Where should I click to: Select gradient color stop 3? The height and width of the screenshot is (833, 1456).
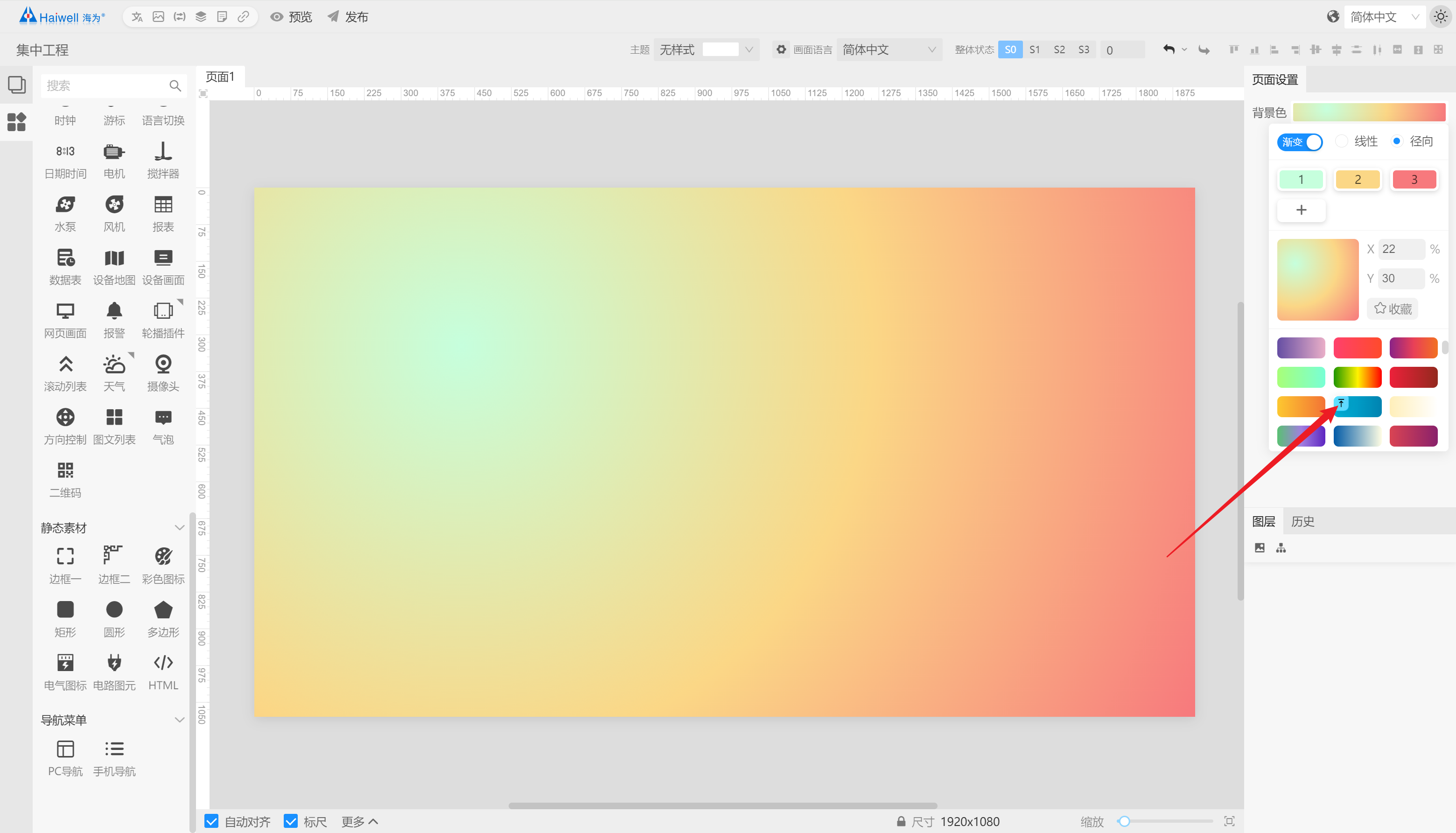coord(1414,180)
